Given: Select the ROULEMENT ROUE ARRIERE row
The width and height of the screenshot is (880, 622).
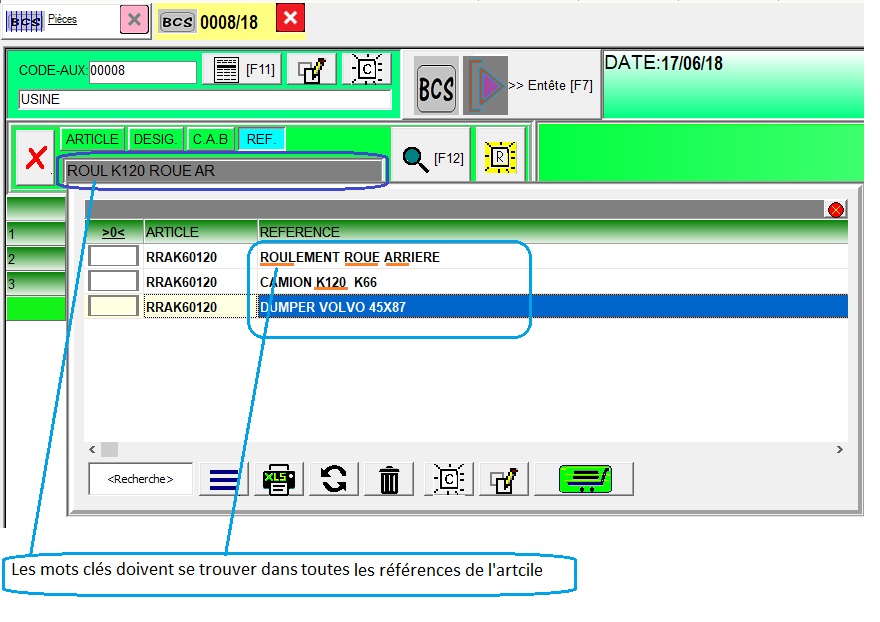Looking at the screenshot, I should click(x=350, y=257).
